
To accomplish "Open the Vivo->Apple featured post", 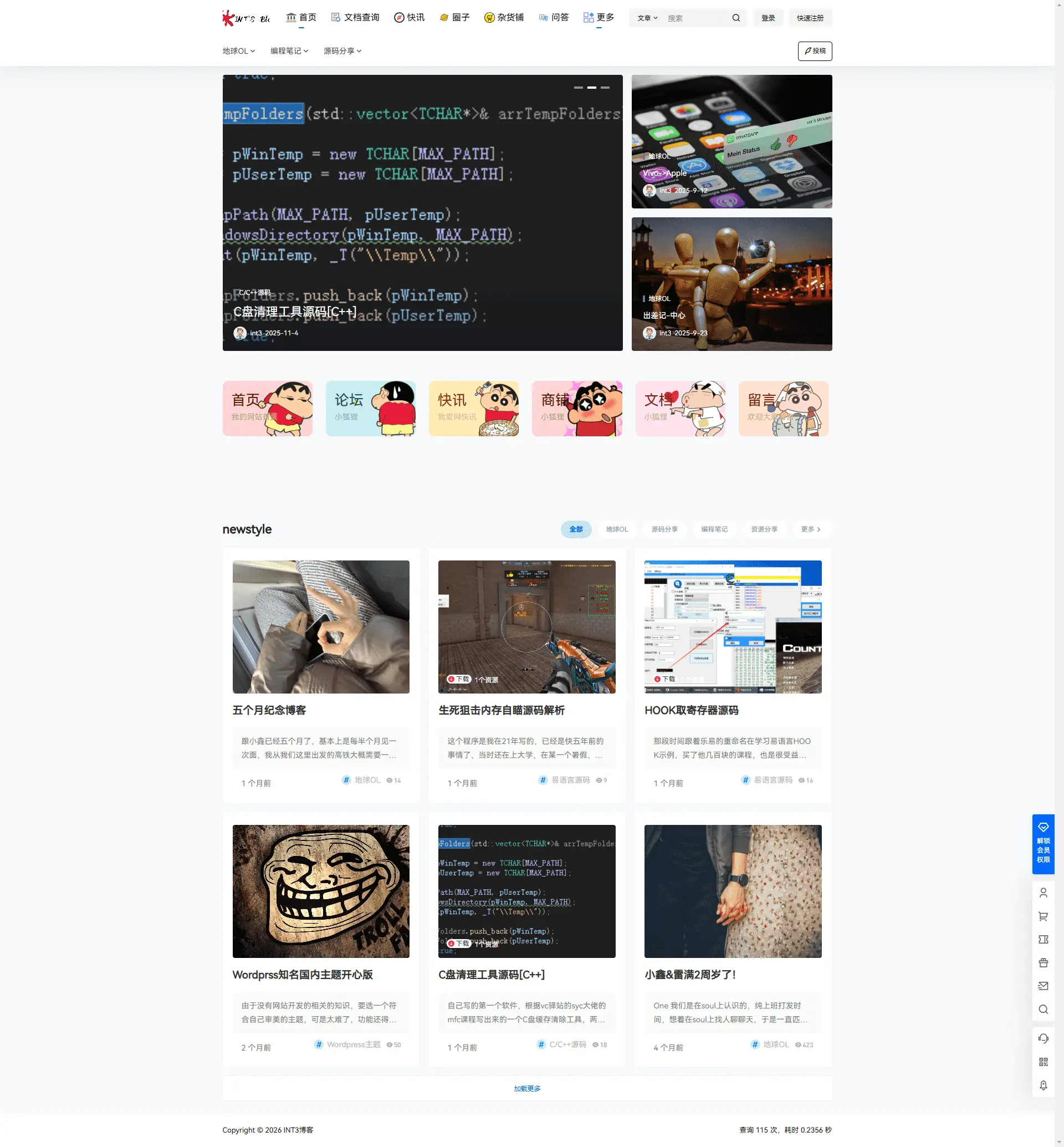I will (x=731, y=142).
